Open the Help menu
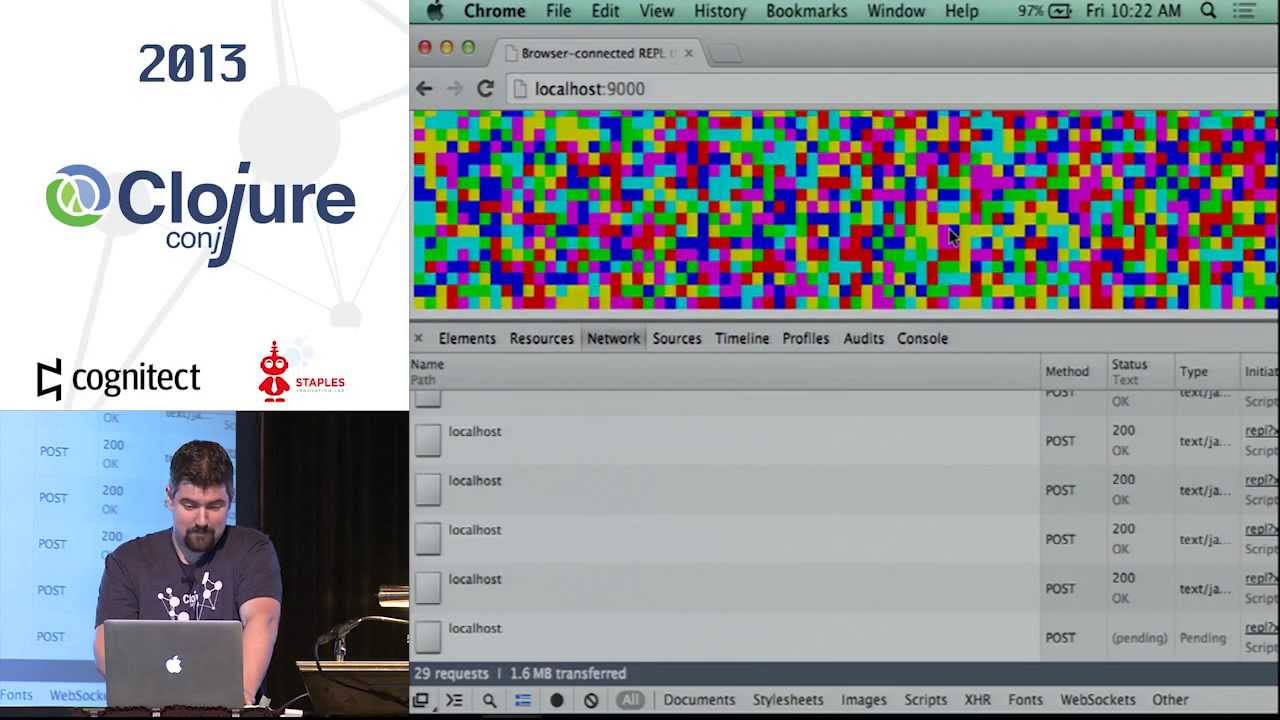 point(961,11)
